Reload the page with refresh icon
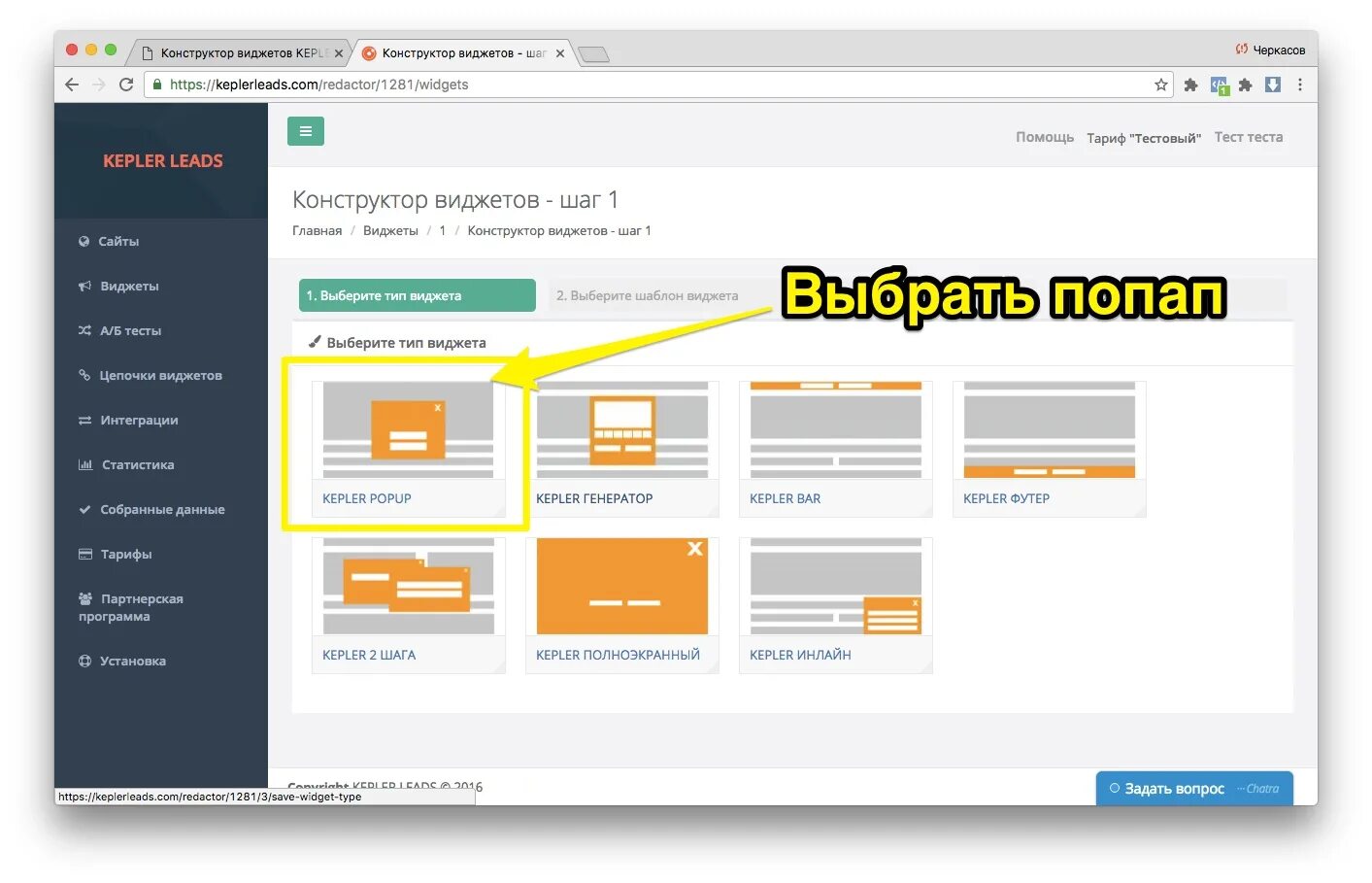The height and width of the screenshot is (883, 1372). (x=126, y=85)
